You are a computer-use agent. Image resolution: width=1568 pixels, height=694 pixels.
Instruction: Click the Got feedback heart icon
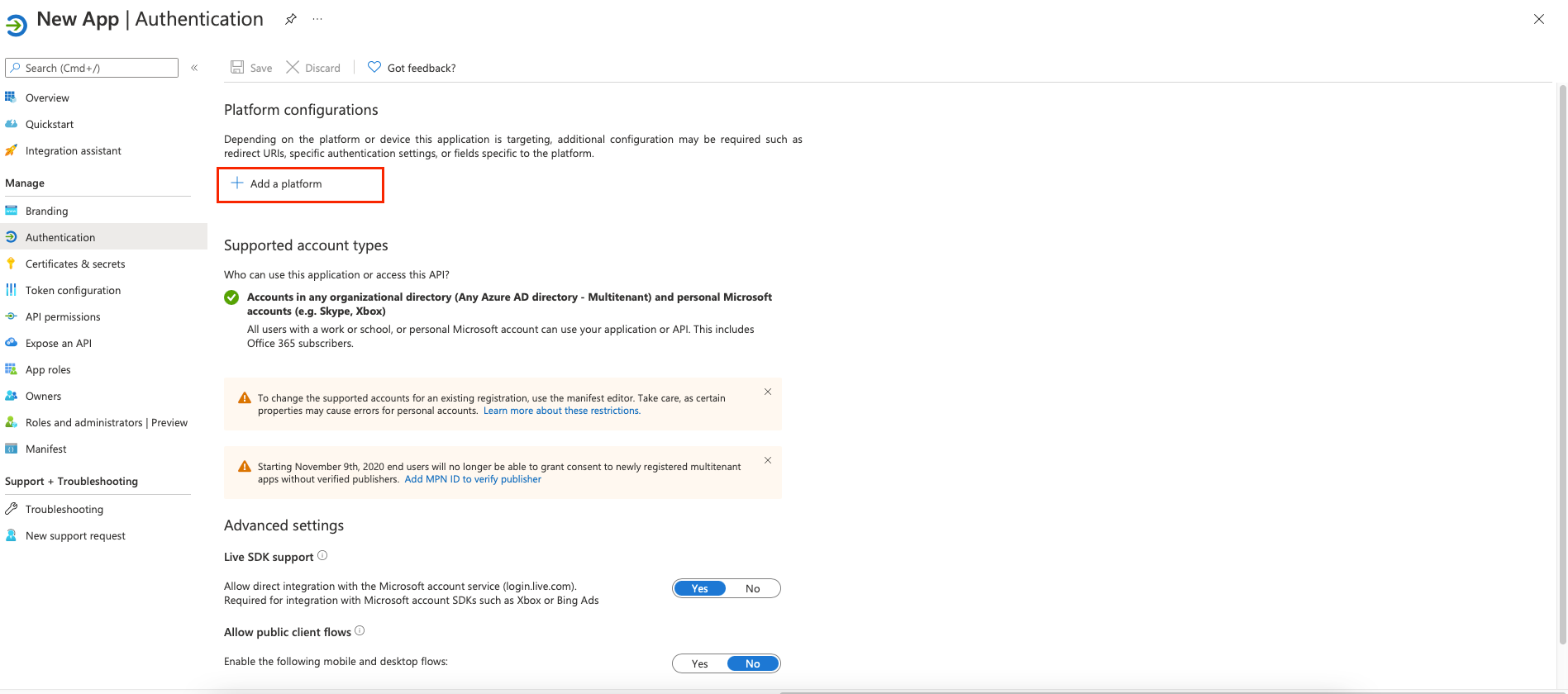(374, 68)
